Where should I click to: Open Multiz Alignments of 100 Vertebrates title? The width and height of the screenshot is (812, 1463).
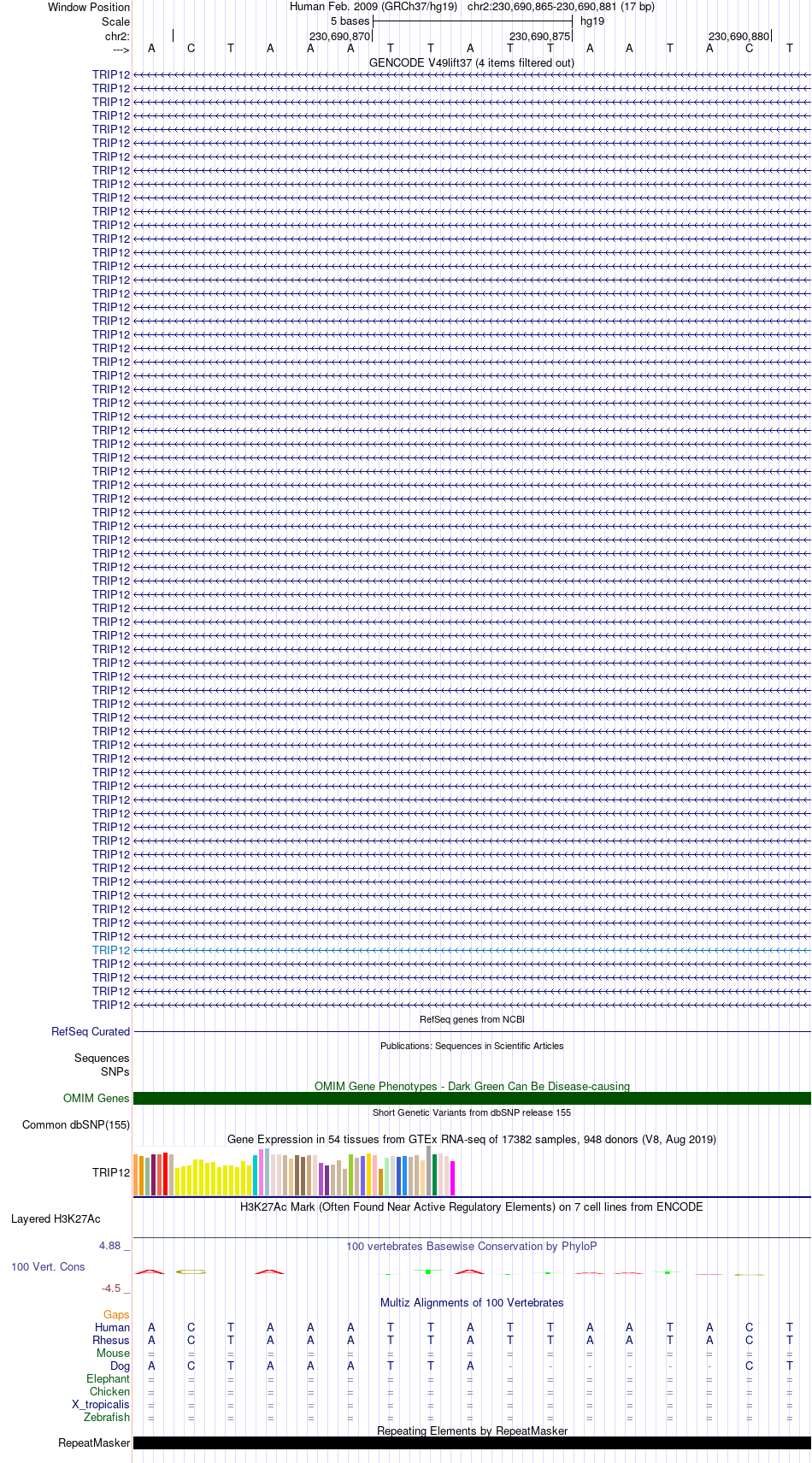pyautogui.click(x=472, y=1302)
